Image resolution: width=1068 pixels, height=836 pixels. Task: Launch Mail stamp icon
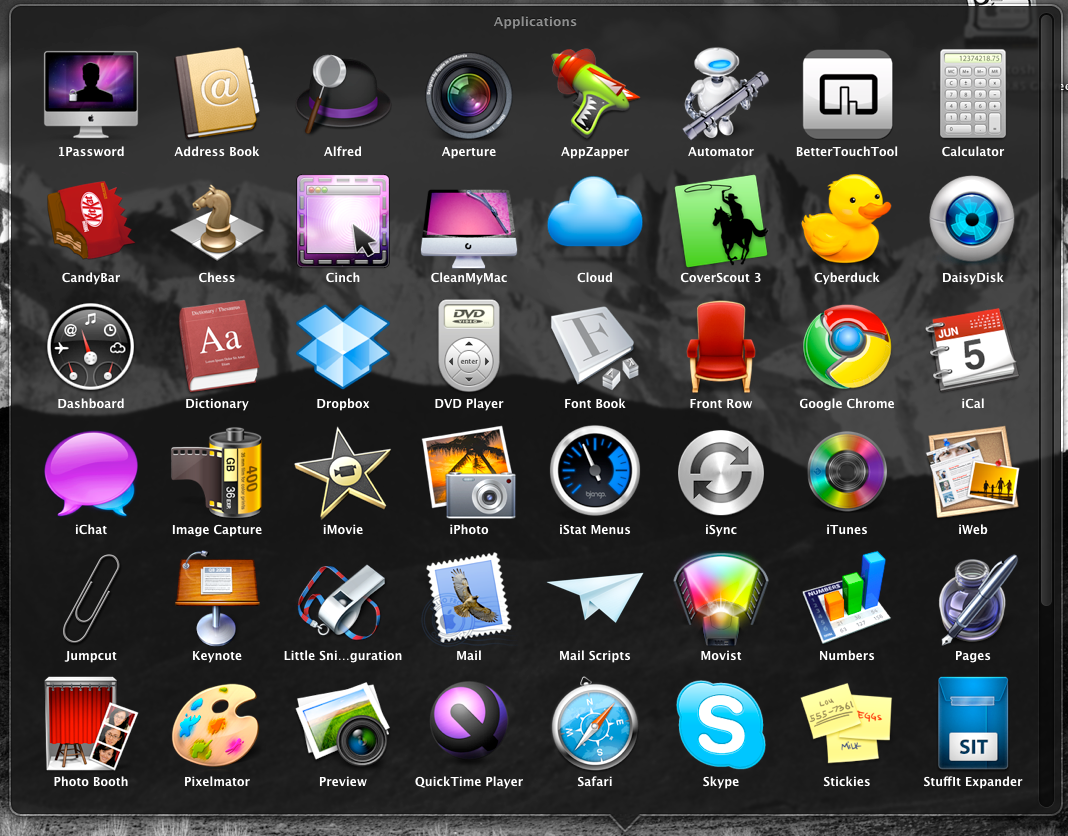pos(469,598)
